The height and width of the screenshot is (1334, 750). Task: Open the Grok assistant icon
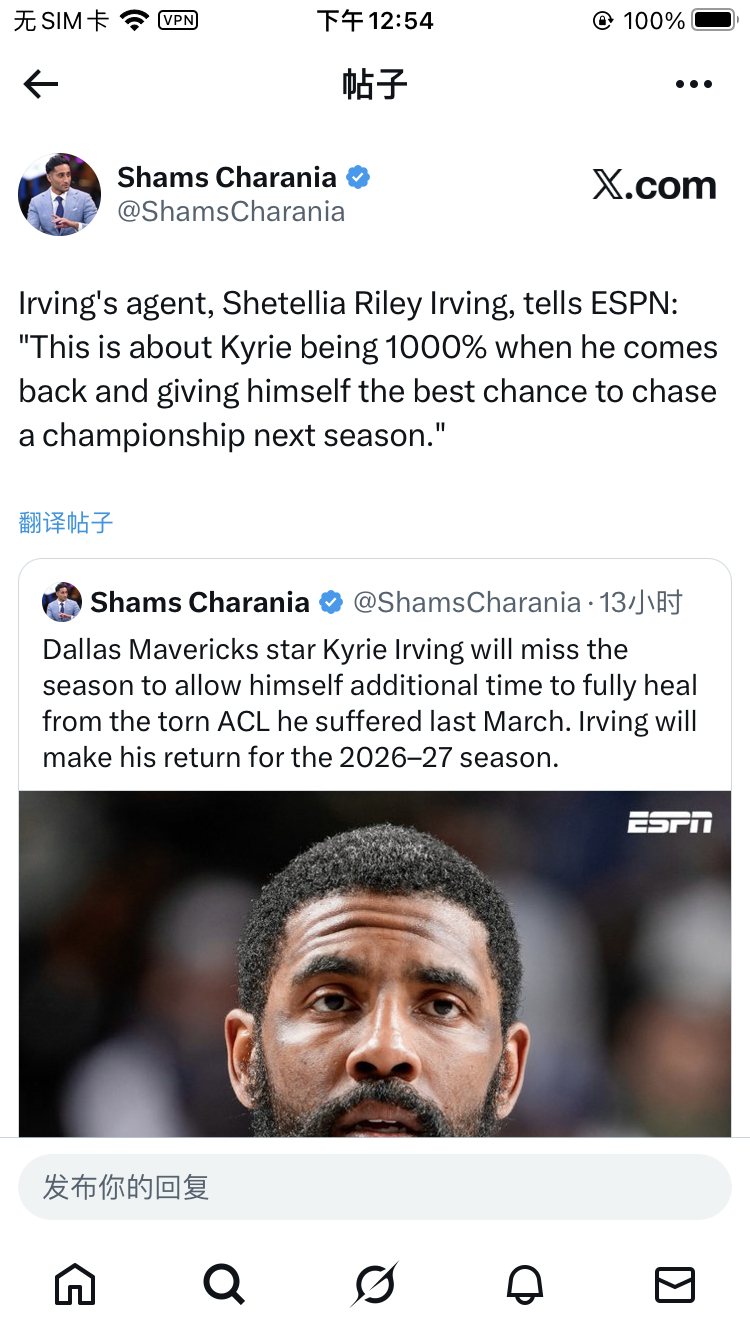375,1285
